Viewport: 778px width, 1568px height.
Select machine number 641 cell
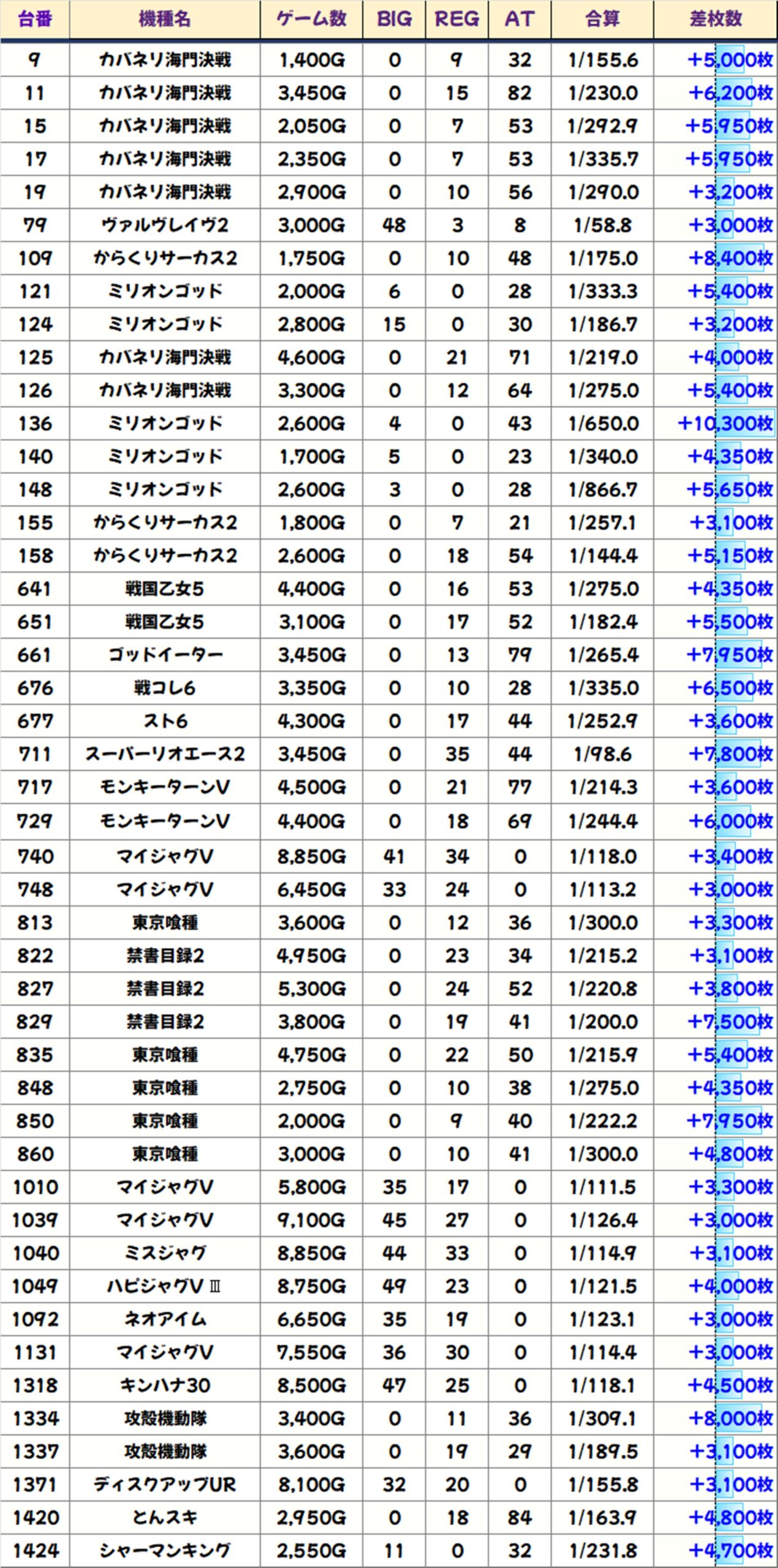35,589
